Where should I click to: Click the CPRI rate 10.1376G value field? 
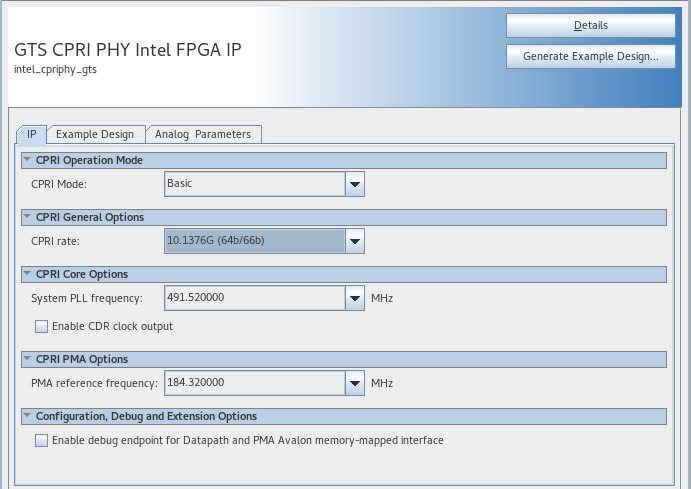tap(255, 241)
